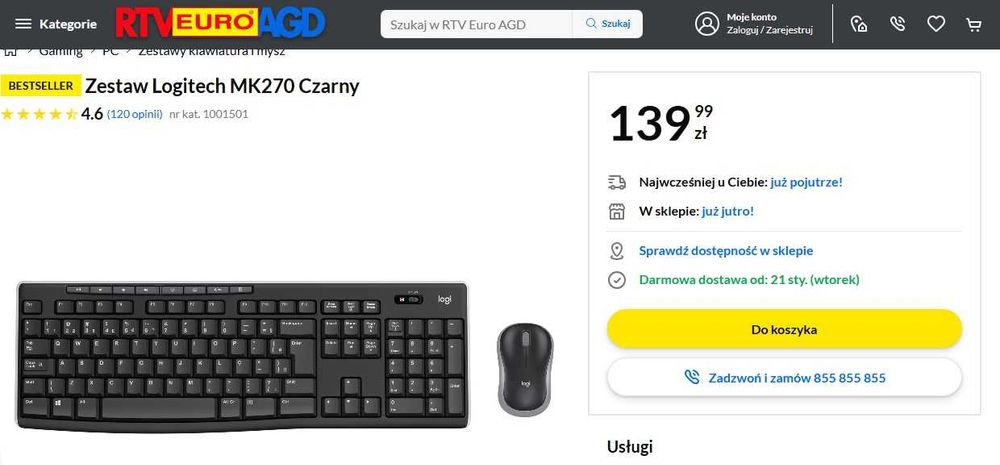The image size is (1000, 465).
Task: Click the RTV Euro AGD logo
Action: 221,24
